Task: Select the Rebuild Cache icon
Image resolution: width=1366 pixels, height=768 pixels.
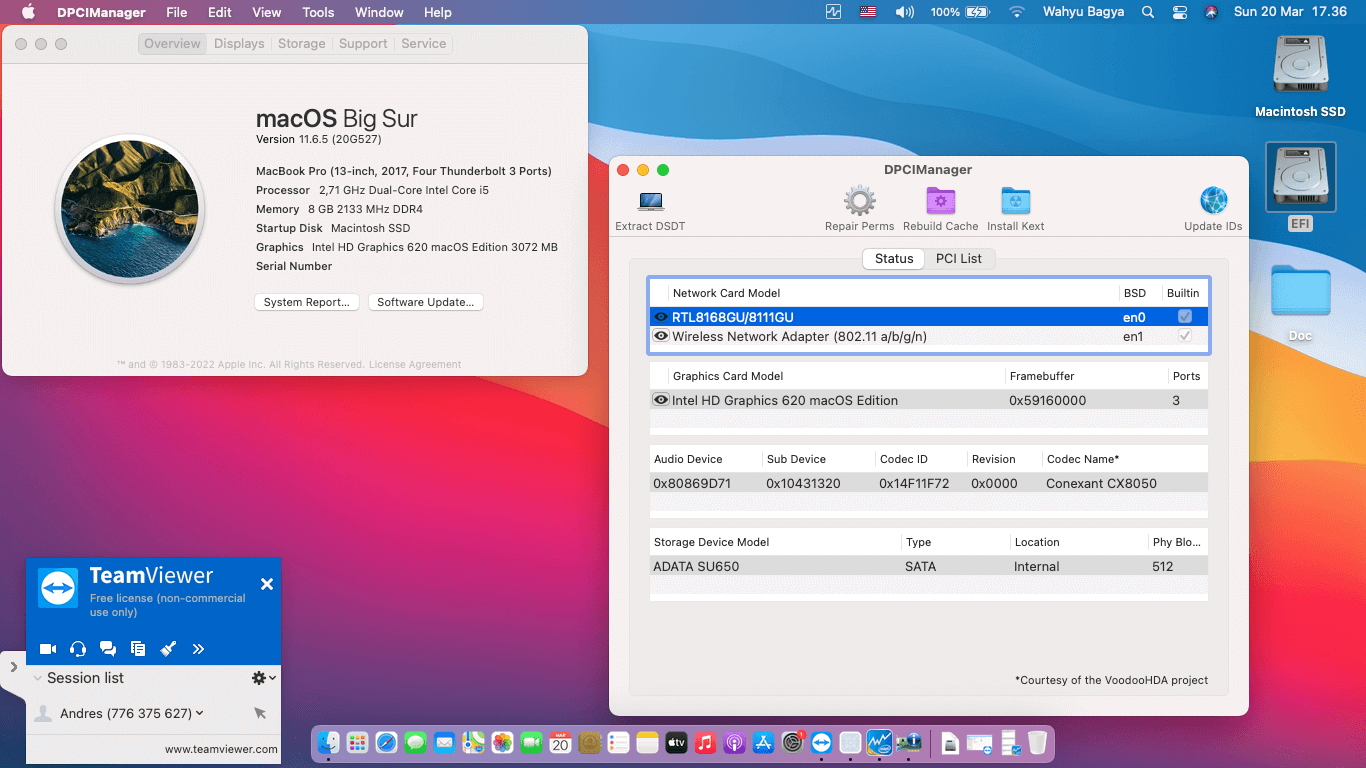Action: [939, 202]
